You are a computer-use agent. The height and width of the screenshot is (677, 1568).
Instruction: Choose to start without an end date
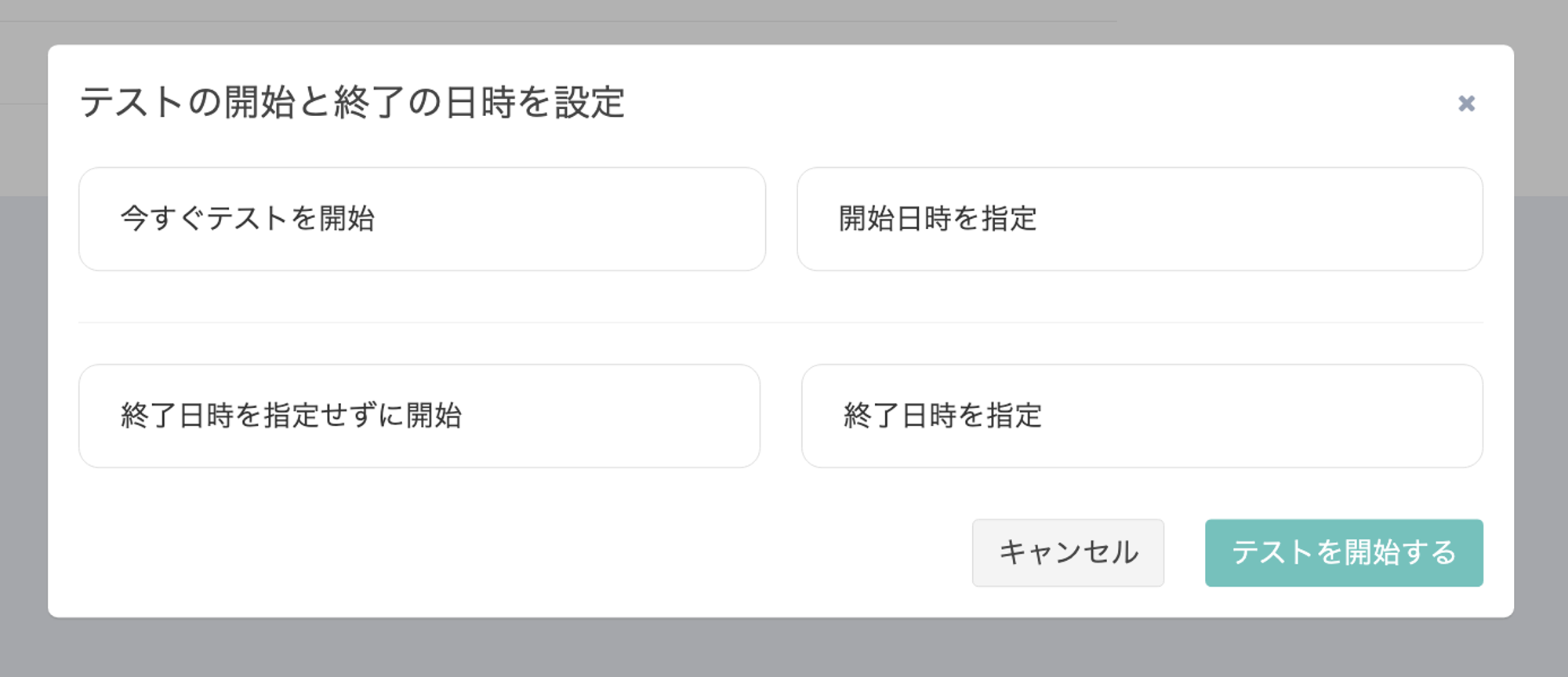pyautogui.click(x=419, y=416)
